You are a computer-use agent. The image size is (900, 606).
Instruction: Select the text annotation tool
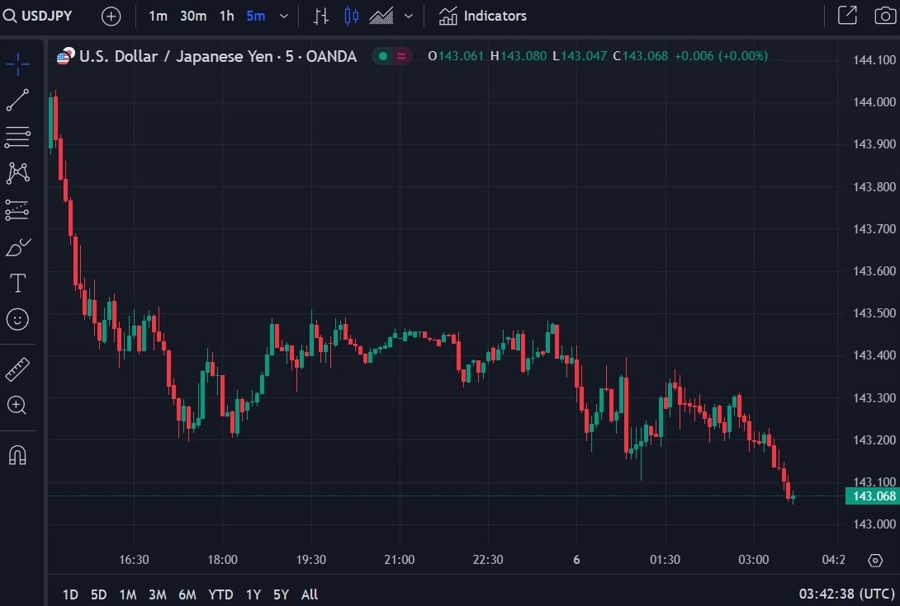[18, 283]
